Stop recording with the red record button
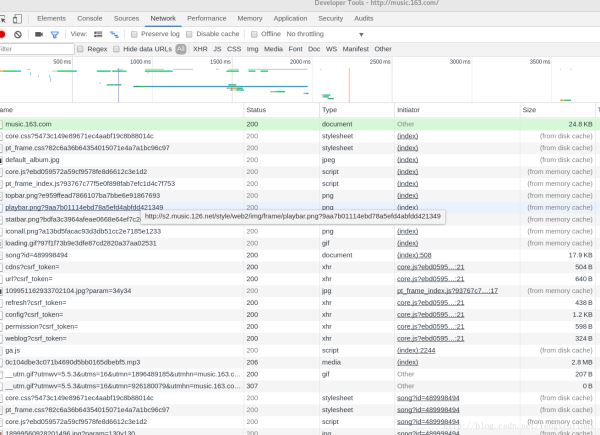 2,34
